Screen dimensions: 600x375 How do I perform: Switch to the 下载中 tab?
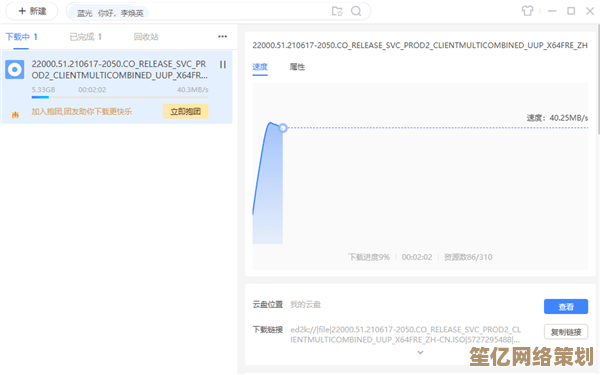click(x=21, y=37)
